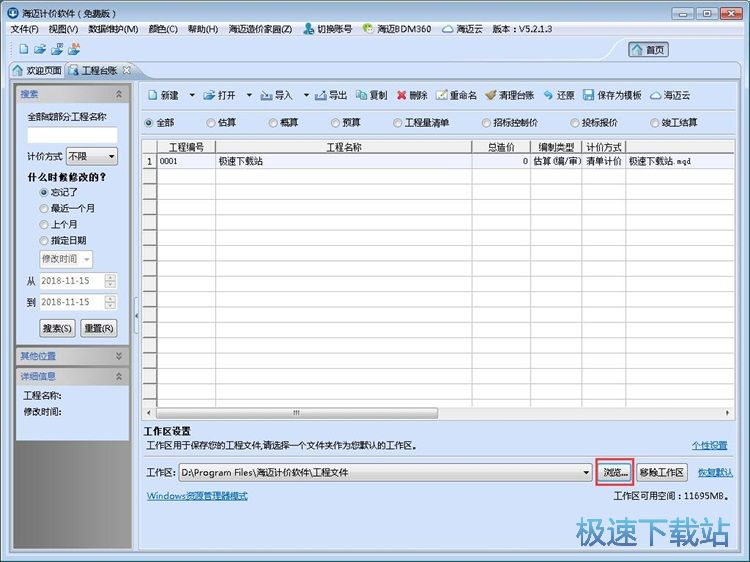Collapse the 详细信息 panel

[119, 376]
